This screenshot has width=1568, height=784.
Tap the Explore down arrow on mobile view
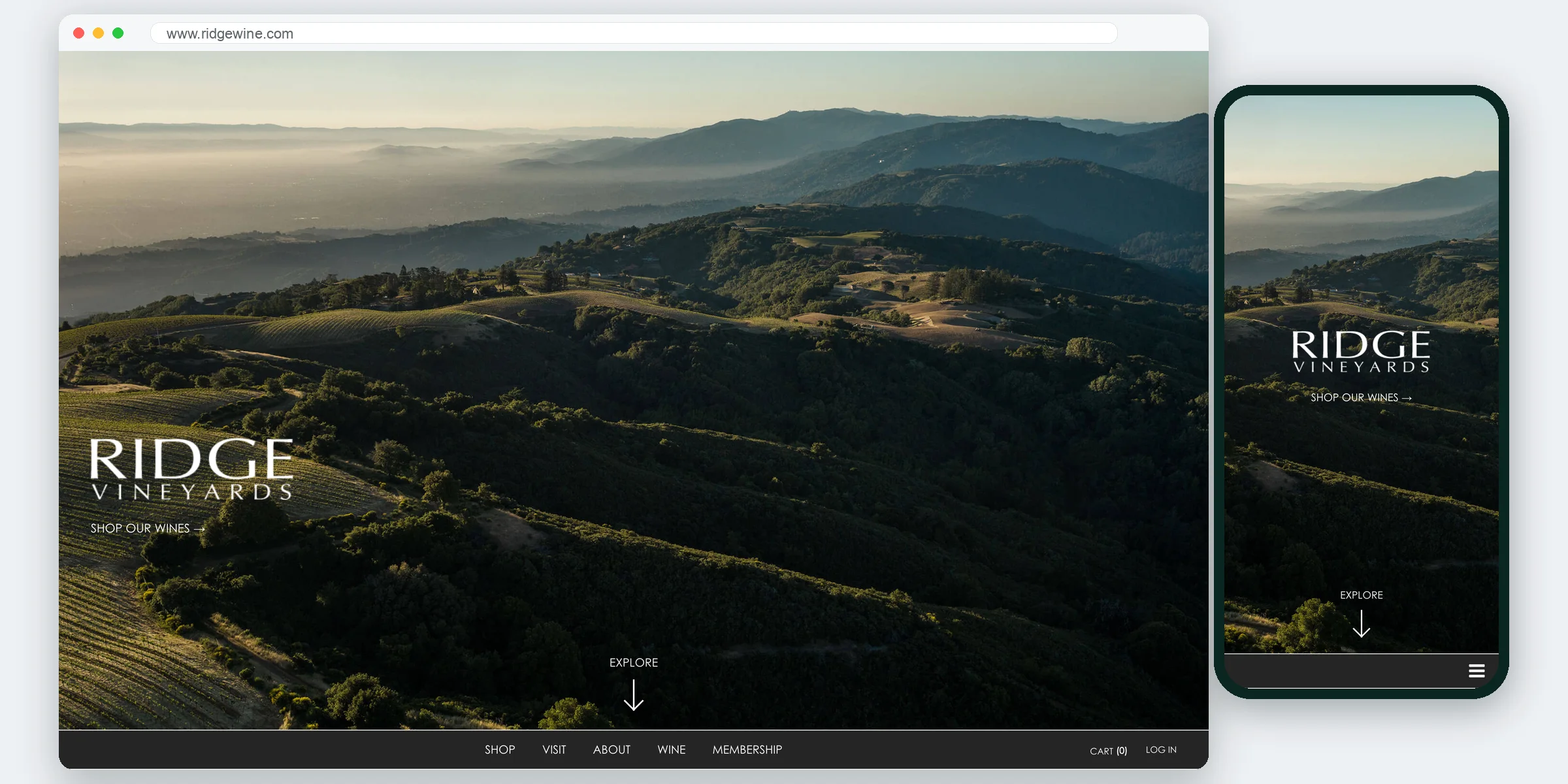(1362, 624)
